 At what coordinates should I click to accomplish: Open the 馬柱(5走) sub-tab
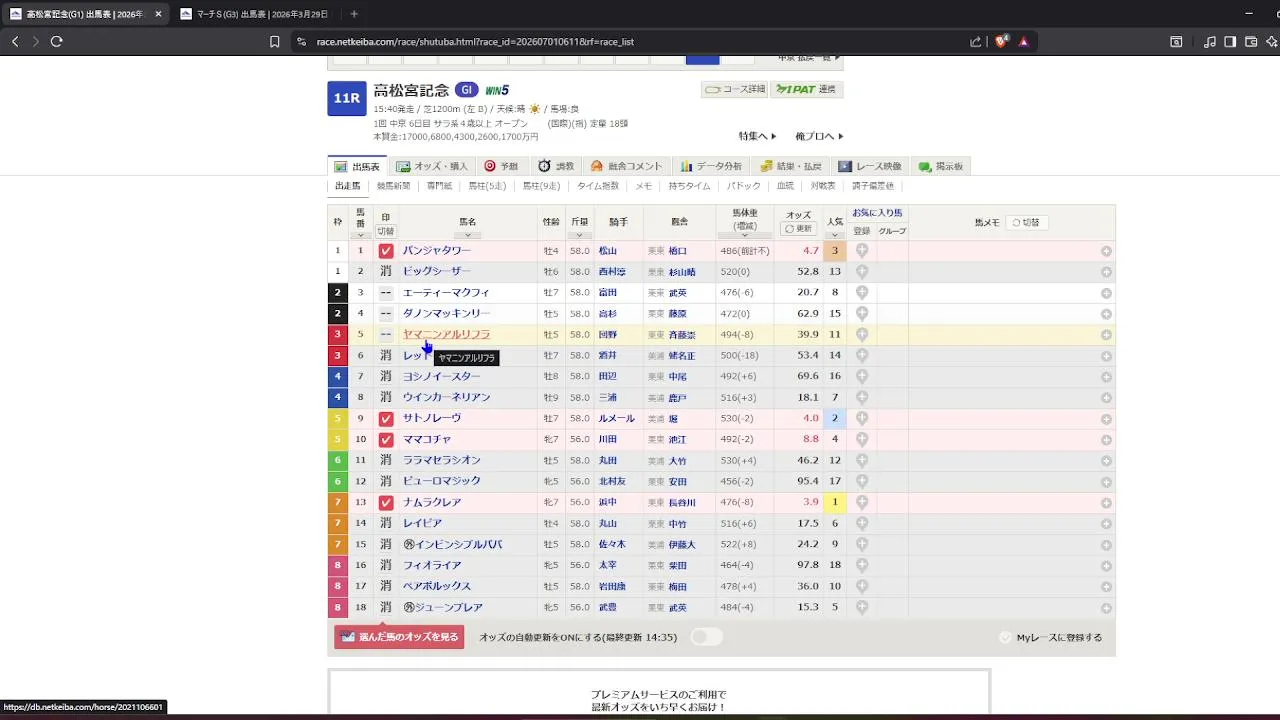489,186
